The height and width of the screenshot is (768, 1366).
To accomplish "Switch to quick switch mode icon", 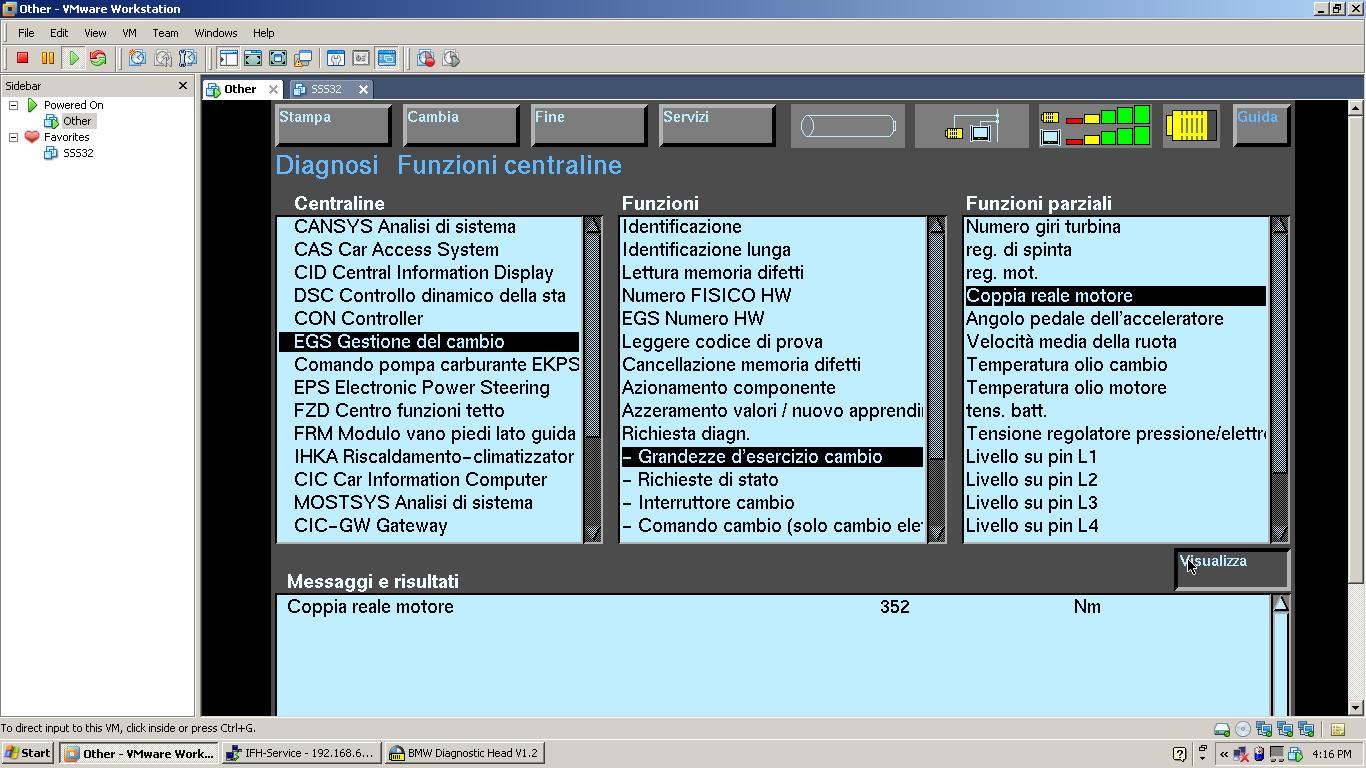I will 253,59.
